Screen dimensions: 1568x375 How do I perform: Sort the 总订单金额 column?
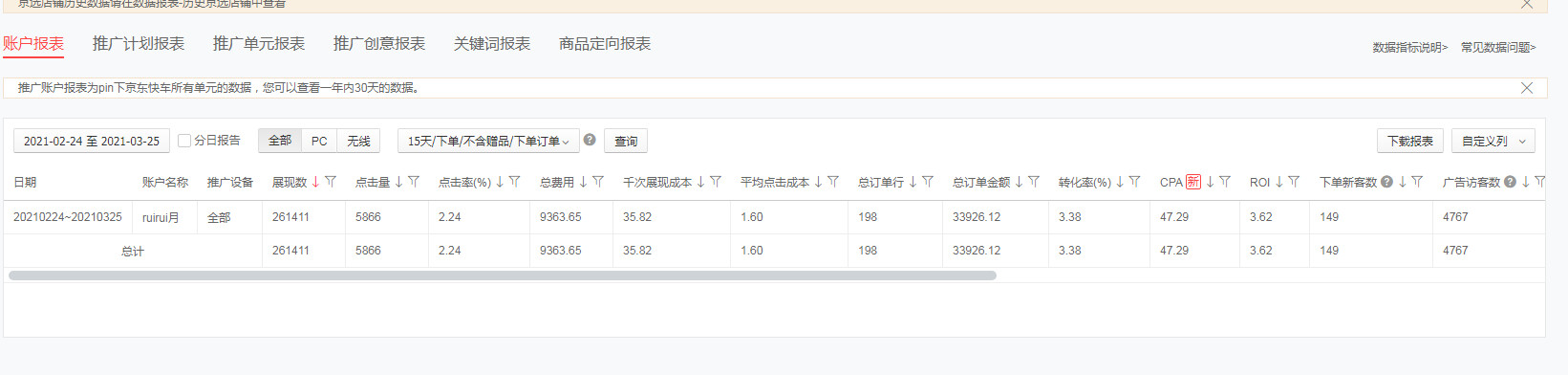(x=1019, y=182)
